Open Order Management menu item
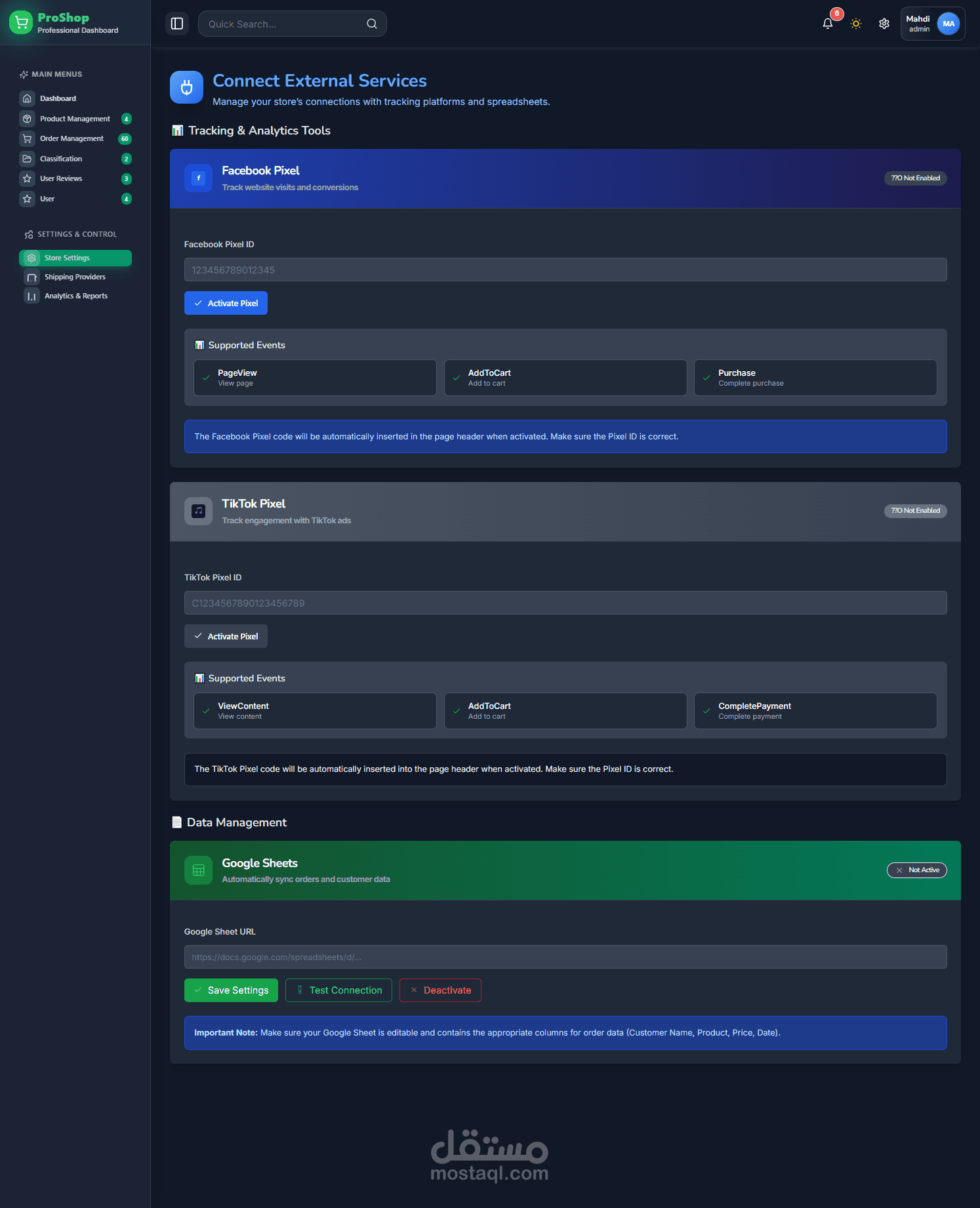Image resolution: width=980 pixels, height=1208 pixels. pos(75,138)
